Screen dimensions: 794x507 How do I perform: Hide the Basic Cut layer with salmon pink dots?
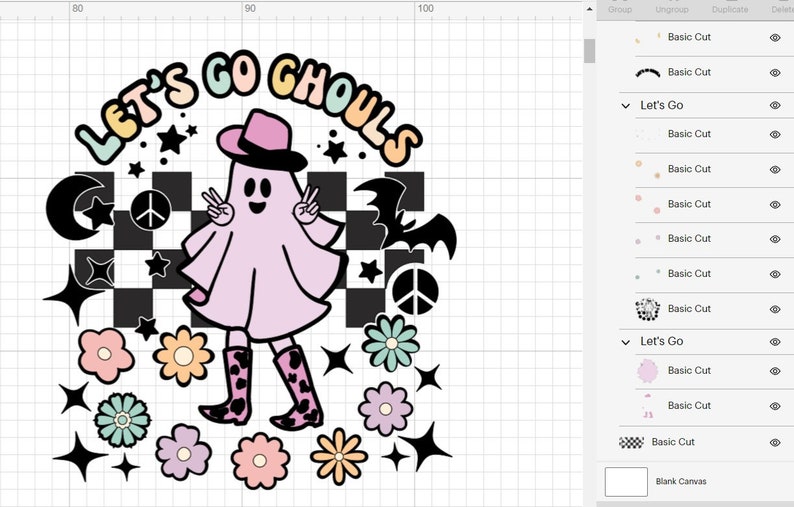pos(775,205)
